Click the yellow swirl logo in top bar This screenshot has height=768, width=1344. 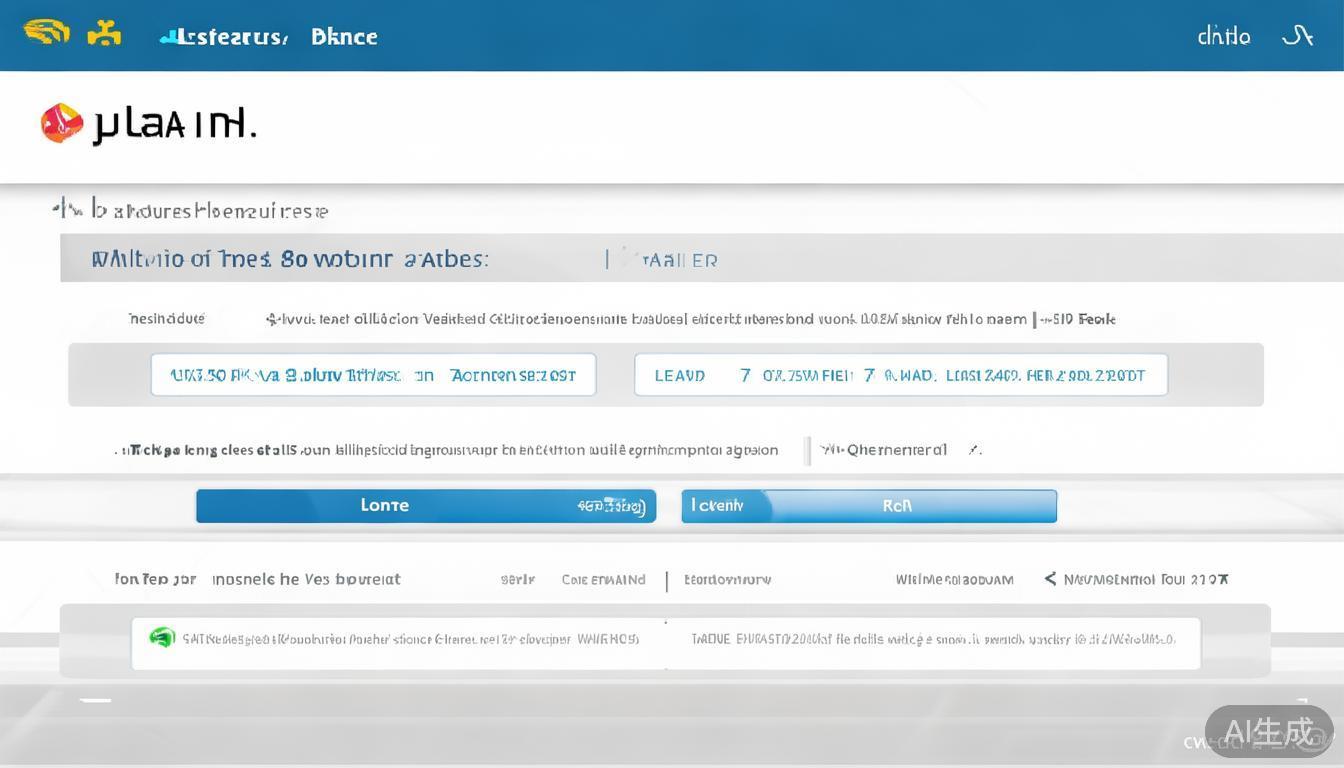[x=46, y=33]
